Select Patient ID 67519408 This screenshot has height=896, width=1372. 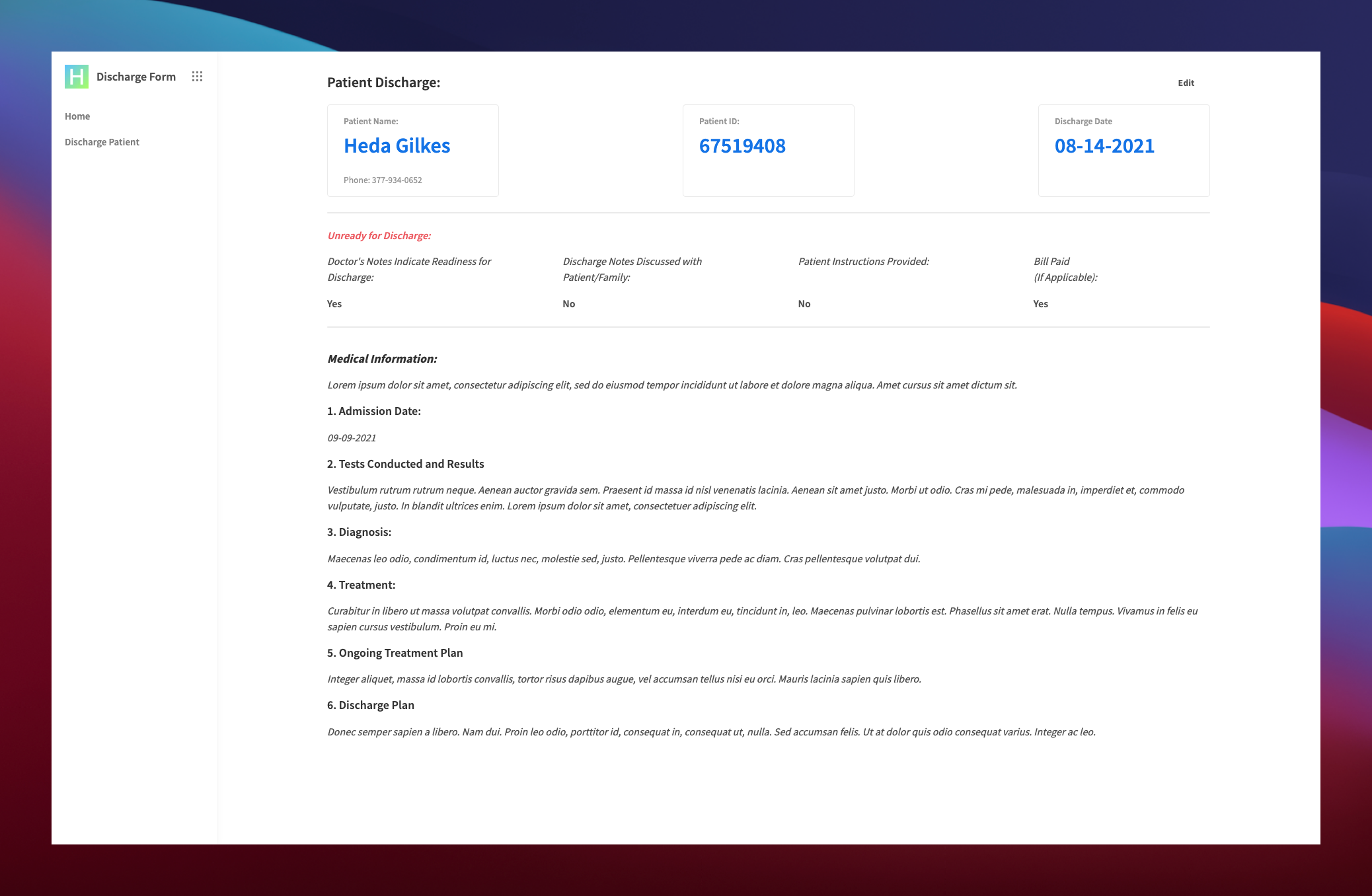742,145
